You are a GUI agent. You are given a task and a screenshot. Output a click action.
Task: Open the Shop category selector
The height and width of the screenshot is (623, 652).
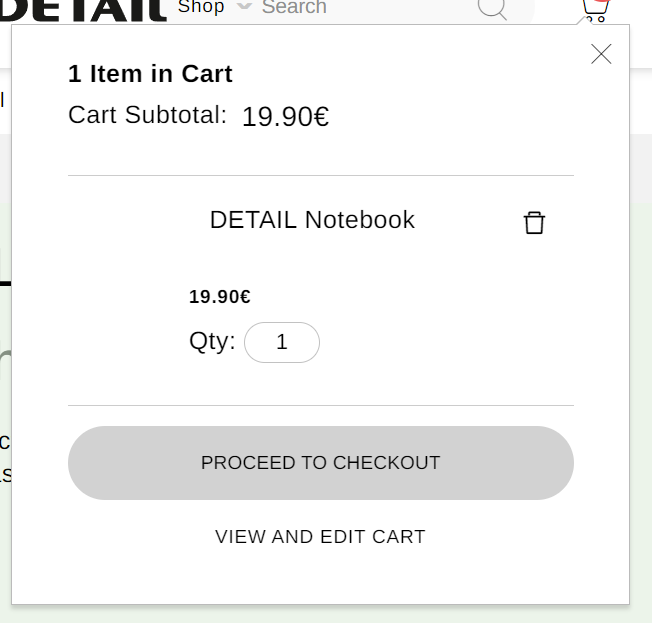202,7
